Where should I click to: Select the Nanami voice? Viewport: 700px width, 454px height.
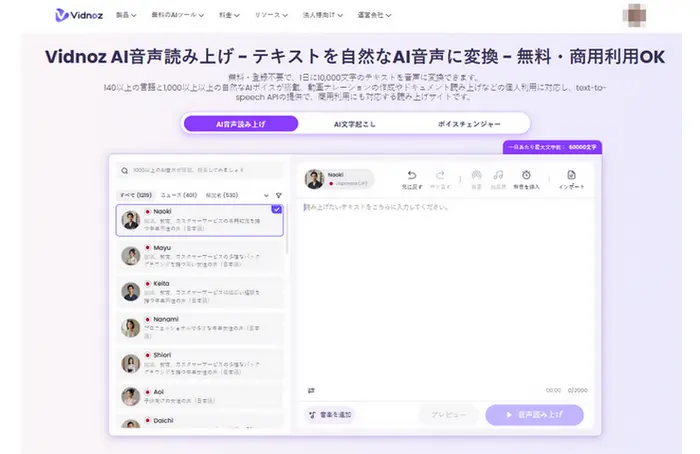200,328
